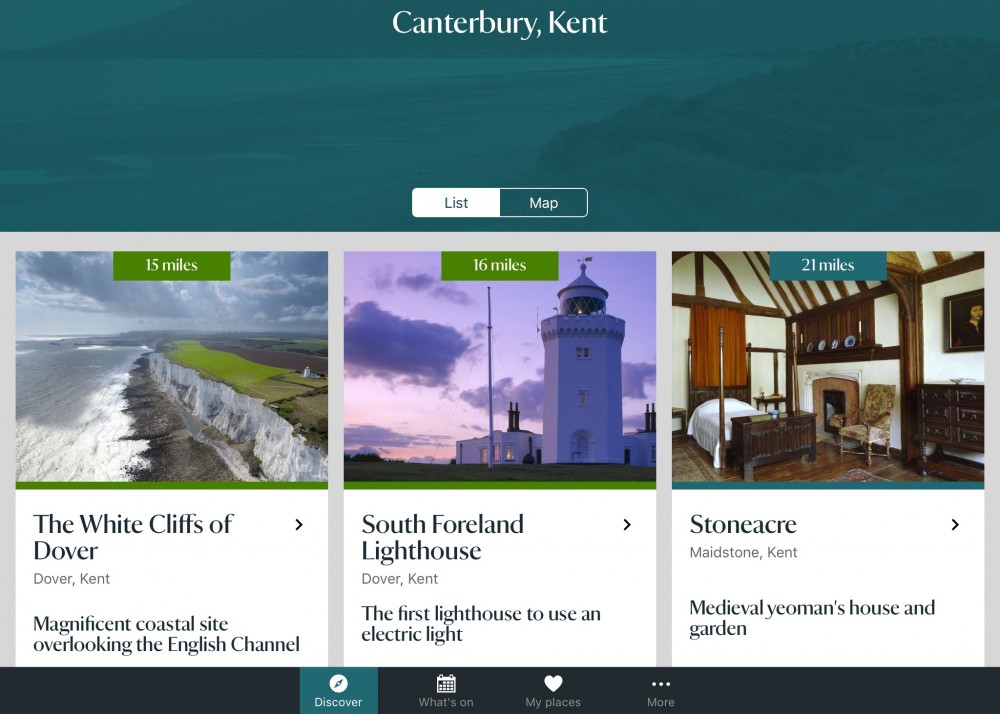Open the White Cliffs of Dover photo
This screenshot has width=1000, height=714.
[x=172, y=367]
